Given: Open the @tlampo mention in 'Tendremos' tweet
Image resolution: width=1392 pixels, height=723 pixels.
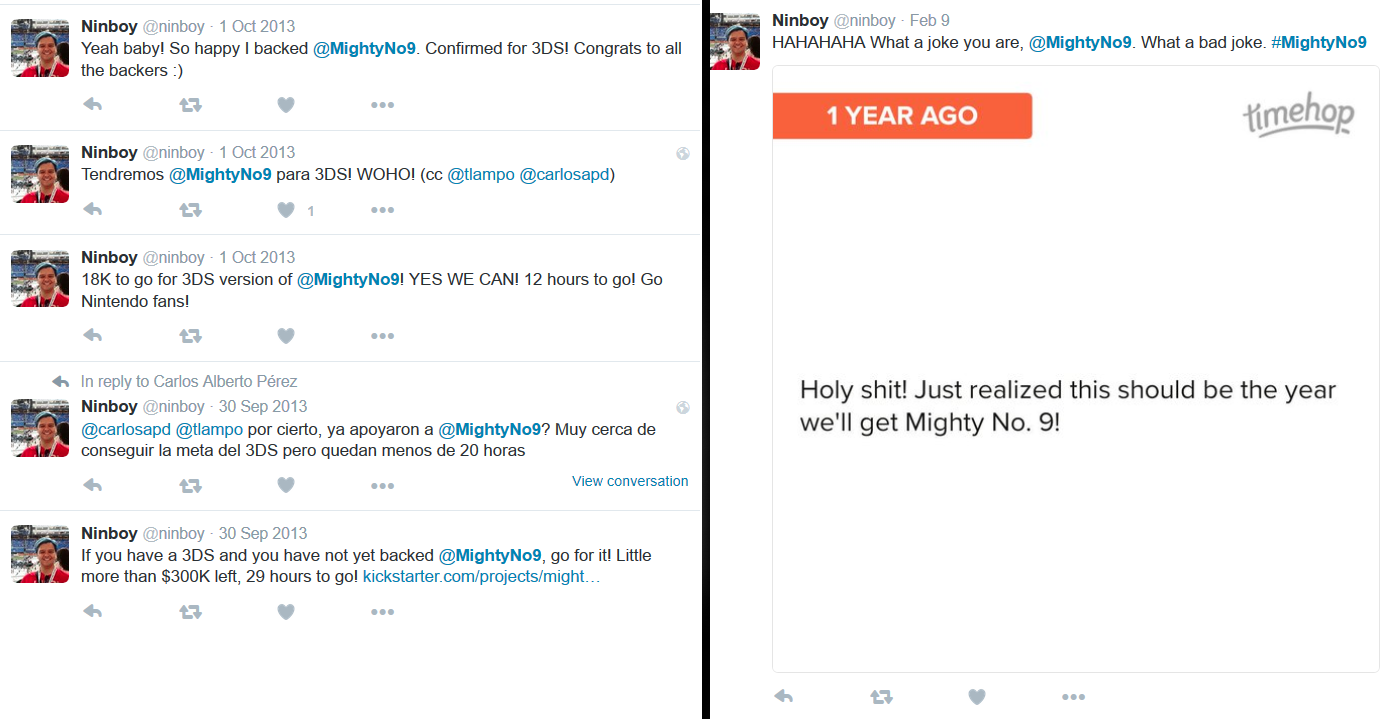Looking at the screenshot, I should (481, 174).
